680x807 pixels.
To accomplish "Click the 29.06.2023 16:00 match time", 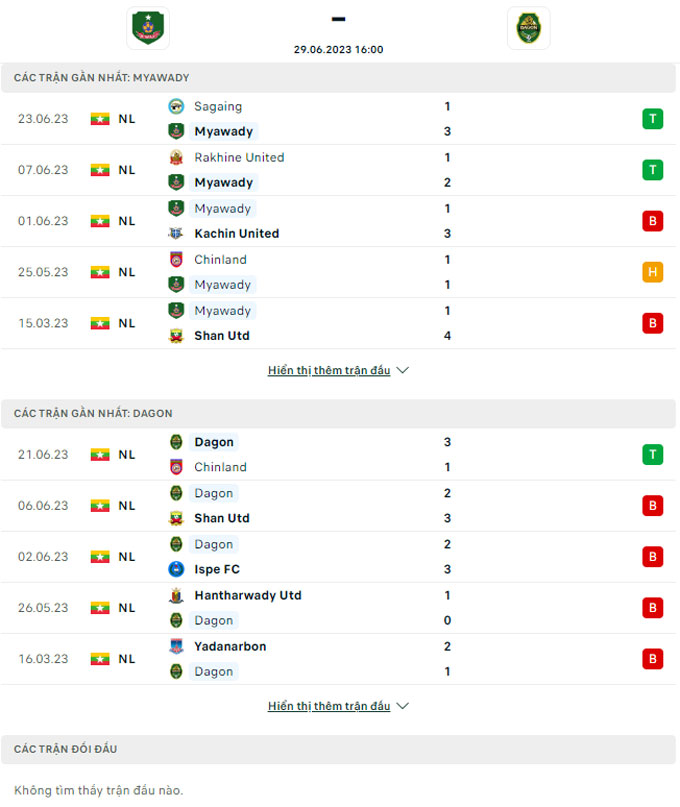I will [338, 49].
